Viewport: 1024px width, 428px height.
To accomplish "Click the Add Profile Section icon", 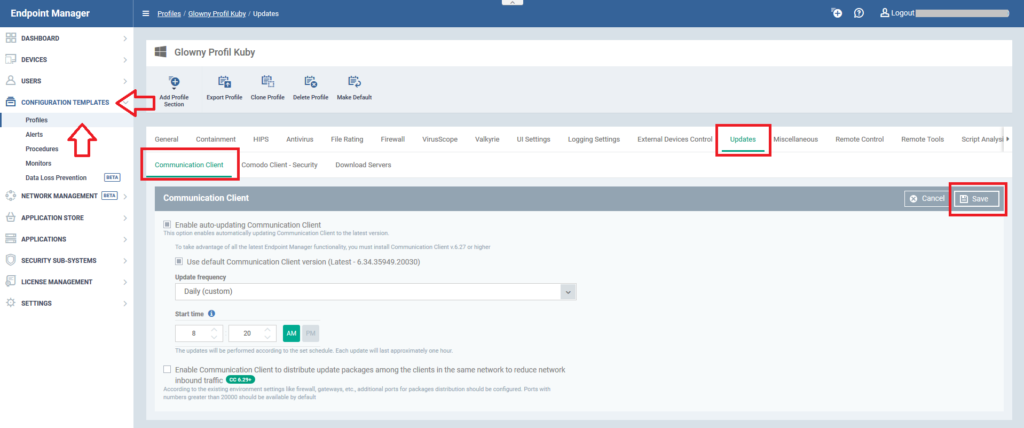I will [174, 82].
